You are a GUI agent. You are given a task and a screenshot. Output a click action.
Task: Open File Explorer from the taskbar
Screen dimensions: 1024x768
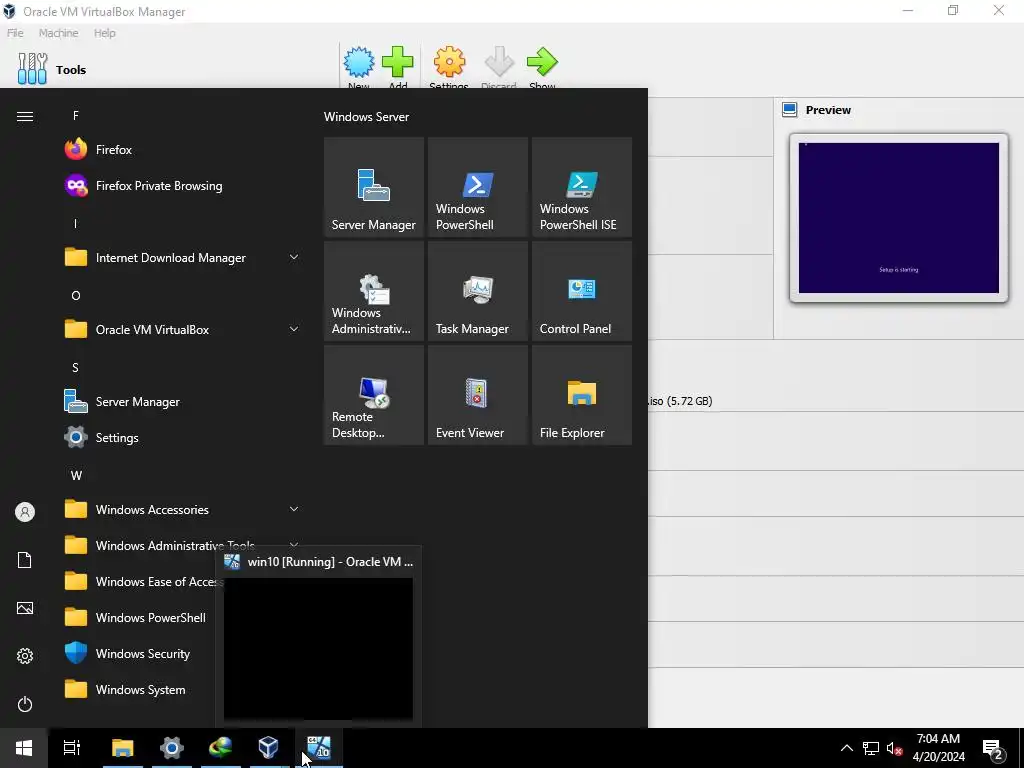[122, 748]
